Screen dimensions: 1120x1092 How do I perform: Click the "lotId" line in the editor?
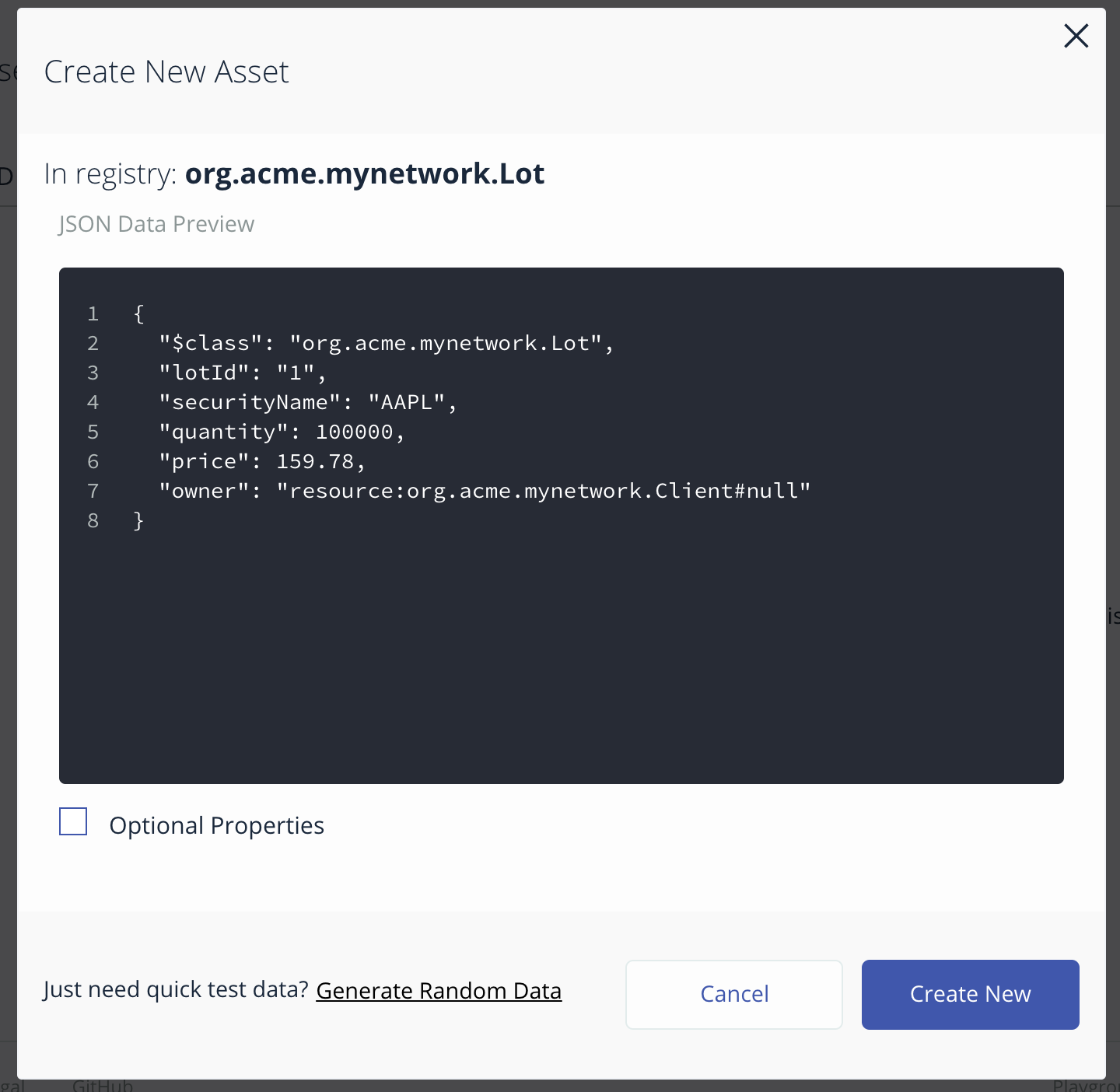243,373
